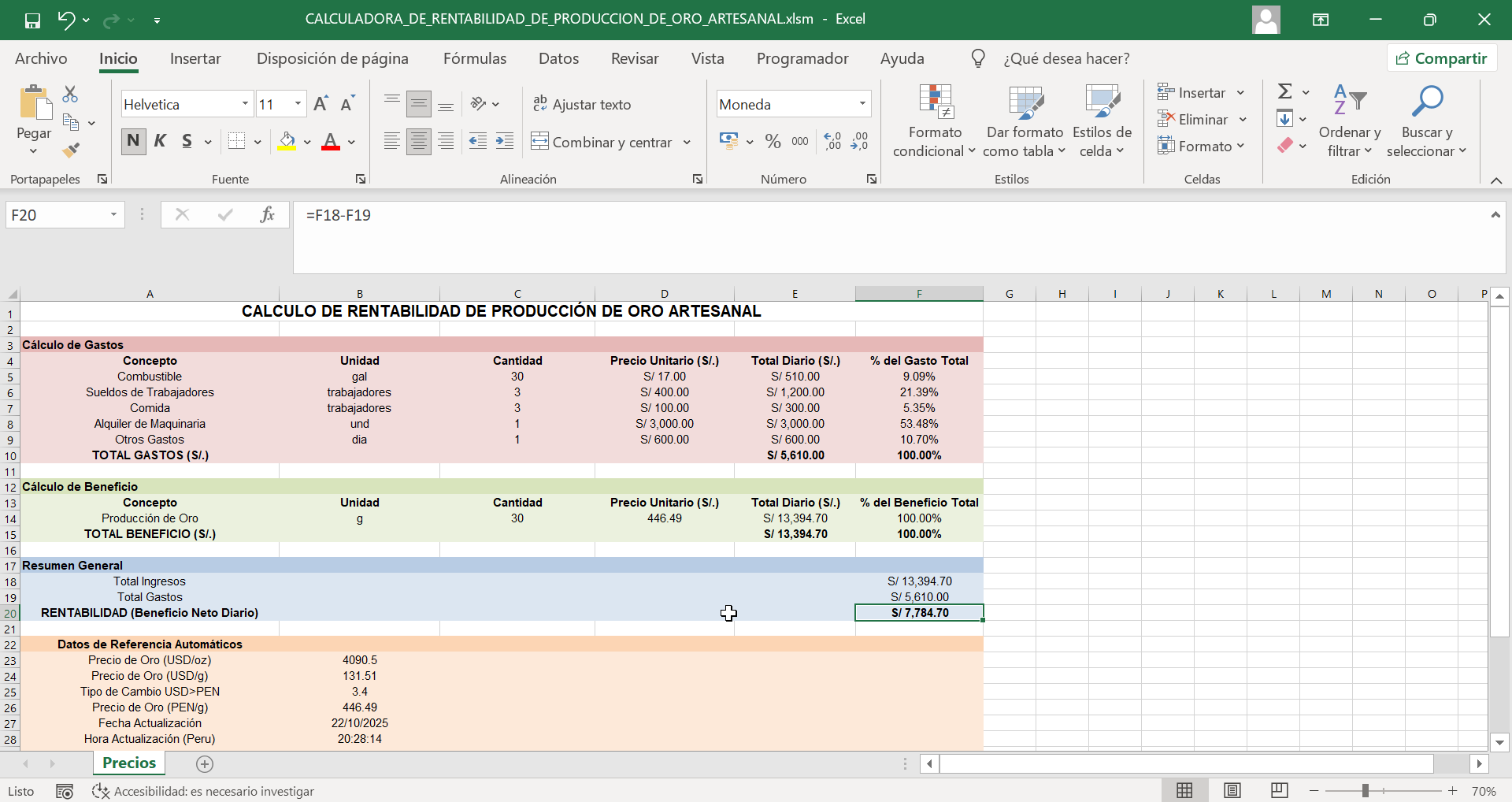
Task: Apply the Percent style from Número group
Action: tap(773, 141)
